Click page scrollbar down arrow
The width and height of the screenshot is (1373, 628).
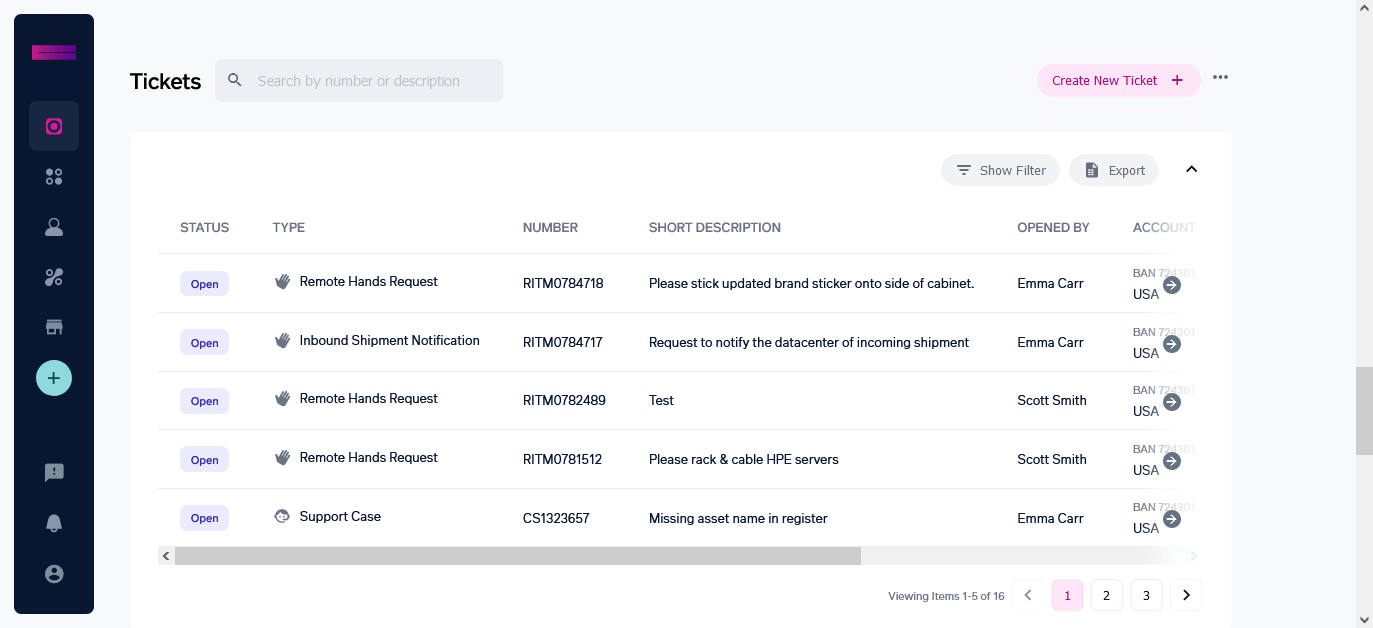coord(1364,619)
